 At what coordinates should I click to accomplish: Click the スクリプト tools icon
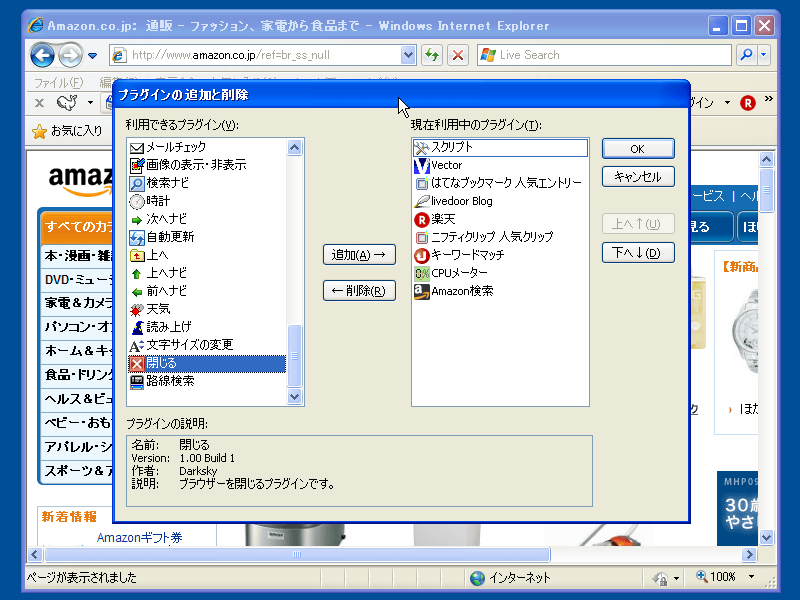pyautogui.click(x=421, y=147)
